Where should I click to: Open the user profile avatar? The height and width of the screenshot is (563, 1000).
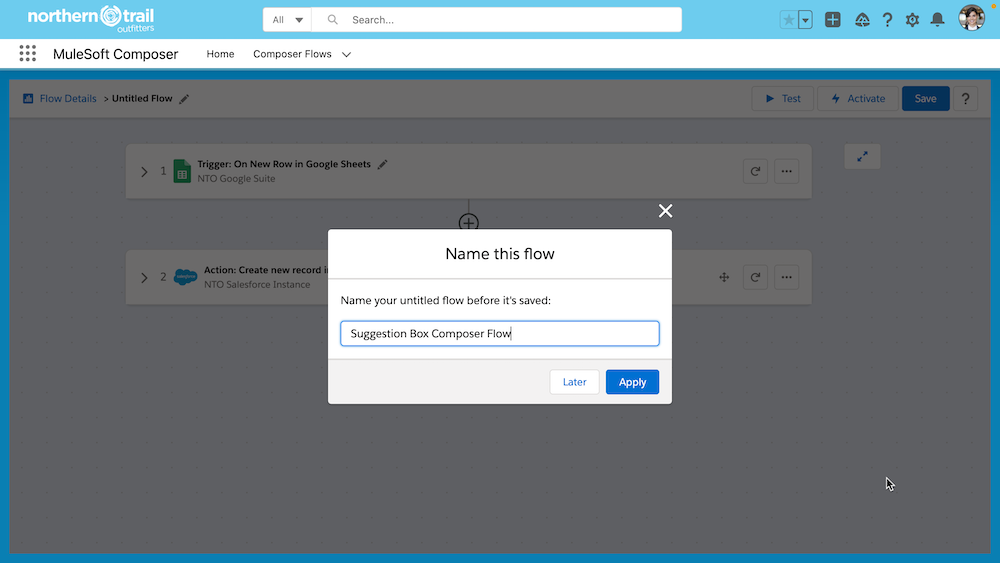tap(971, 18)
